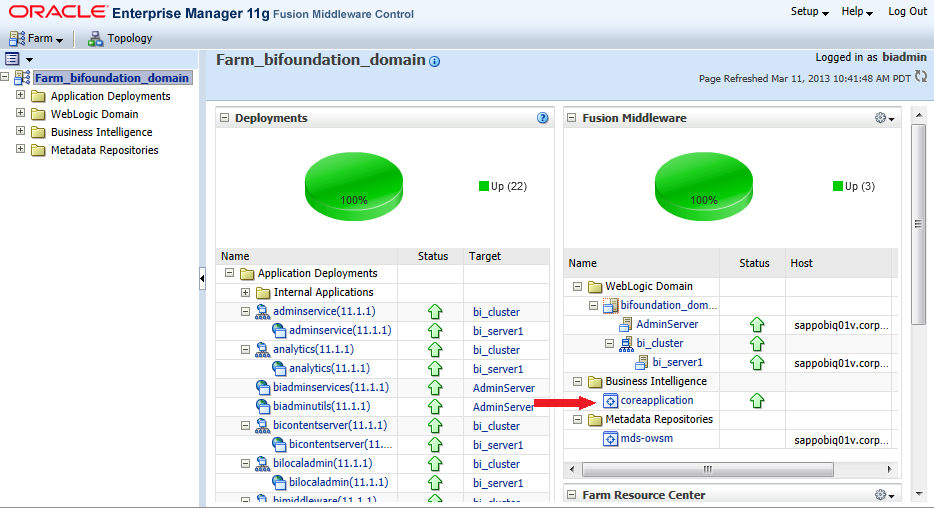Viewport: 934px width, 509px height.
Task: Collapse Application Deployments row in Deployments table
Action: [229, 273]
